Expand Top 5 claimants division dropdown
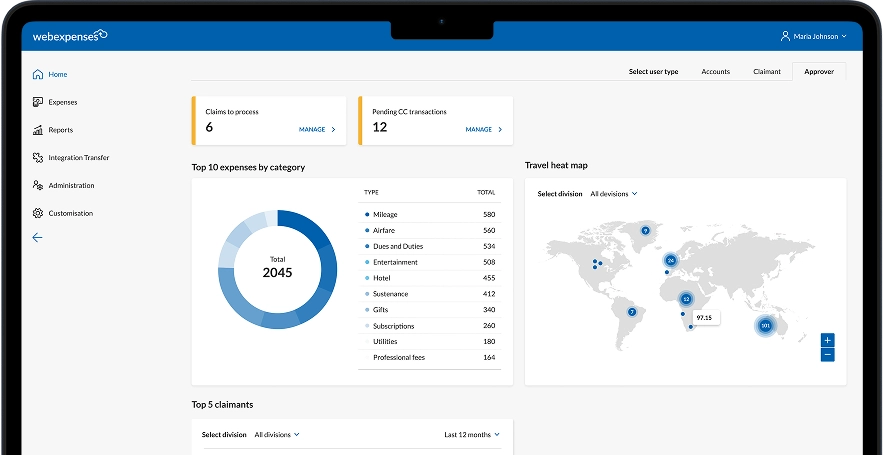Viewport: 885px width, 455px height. (x=277, y=435)
